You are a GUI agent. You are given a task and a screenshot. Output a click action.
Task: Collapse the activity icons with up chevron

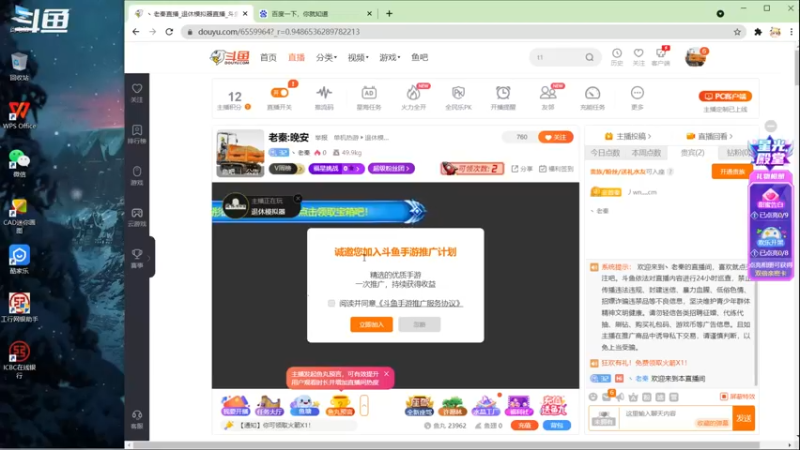coord(364,406)
